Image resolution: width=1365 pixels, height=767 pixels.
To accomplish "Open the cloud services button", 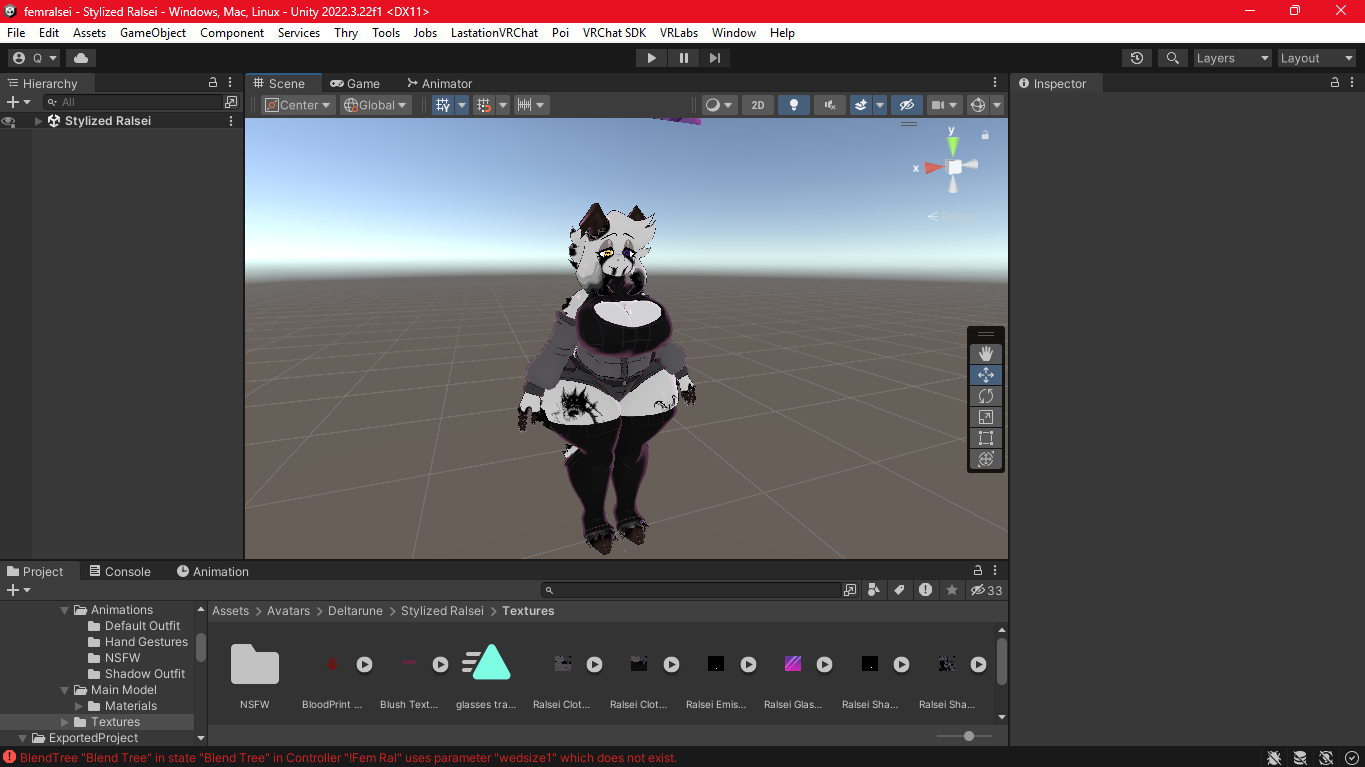I will tap(81, 58).
